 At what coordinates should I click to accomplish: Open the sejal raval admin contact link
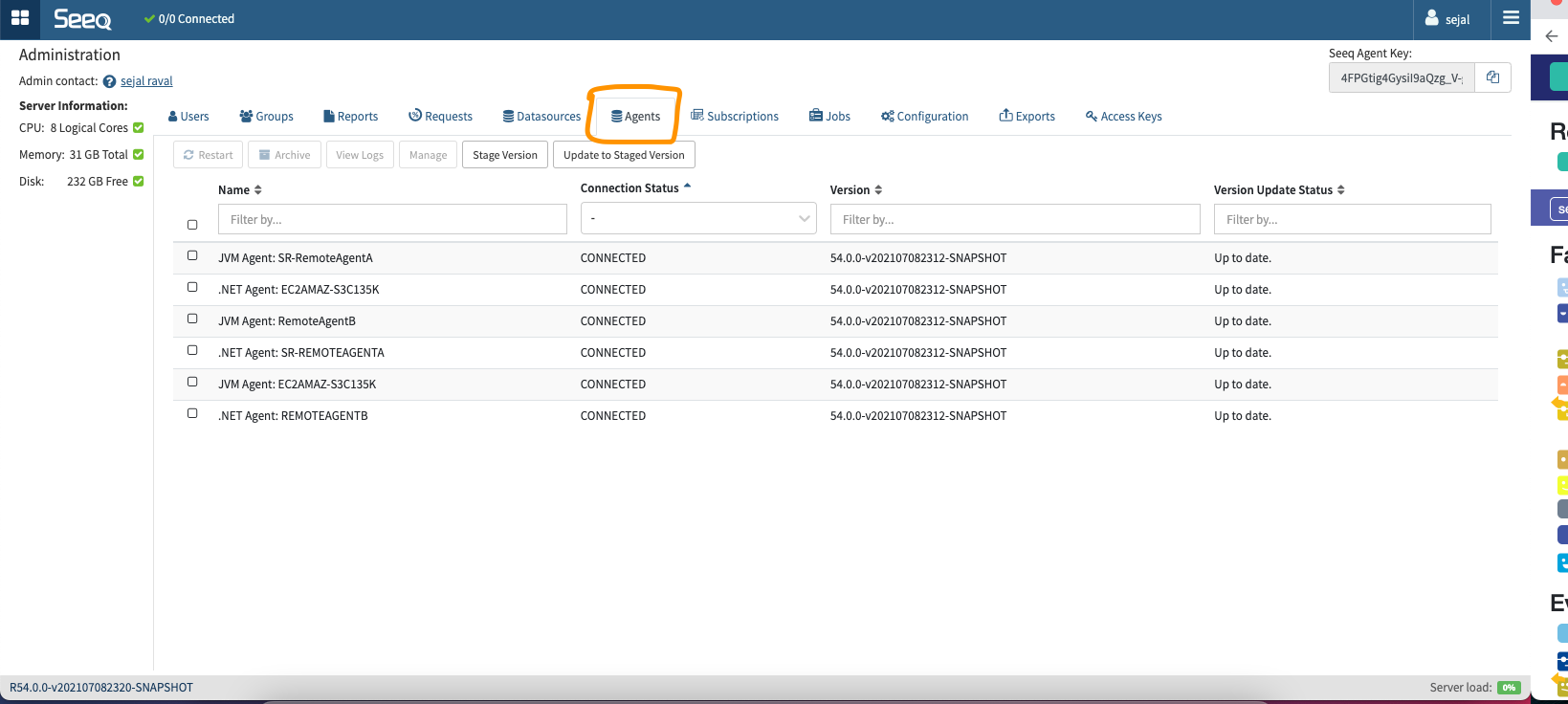pyautogui.click(x=146, y=81)
